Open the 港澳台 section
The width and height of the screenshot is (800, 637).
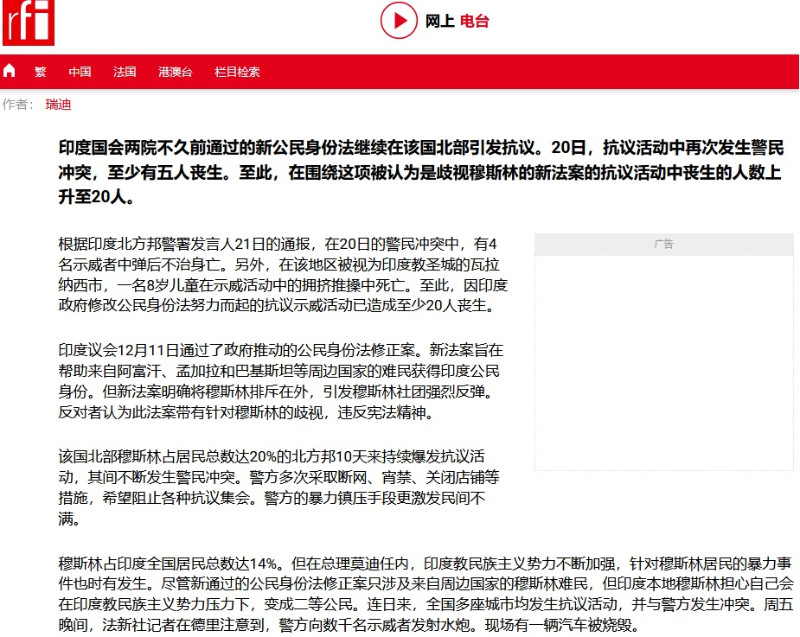(175, 72)
